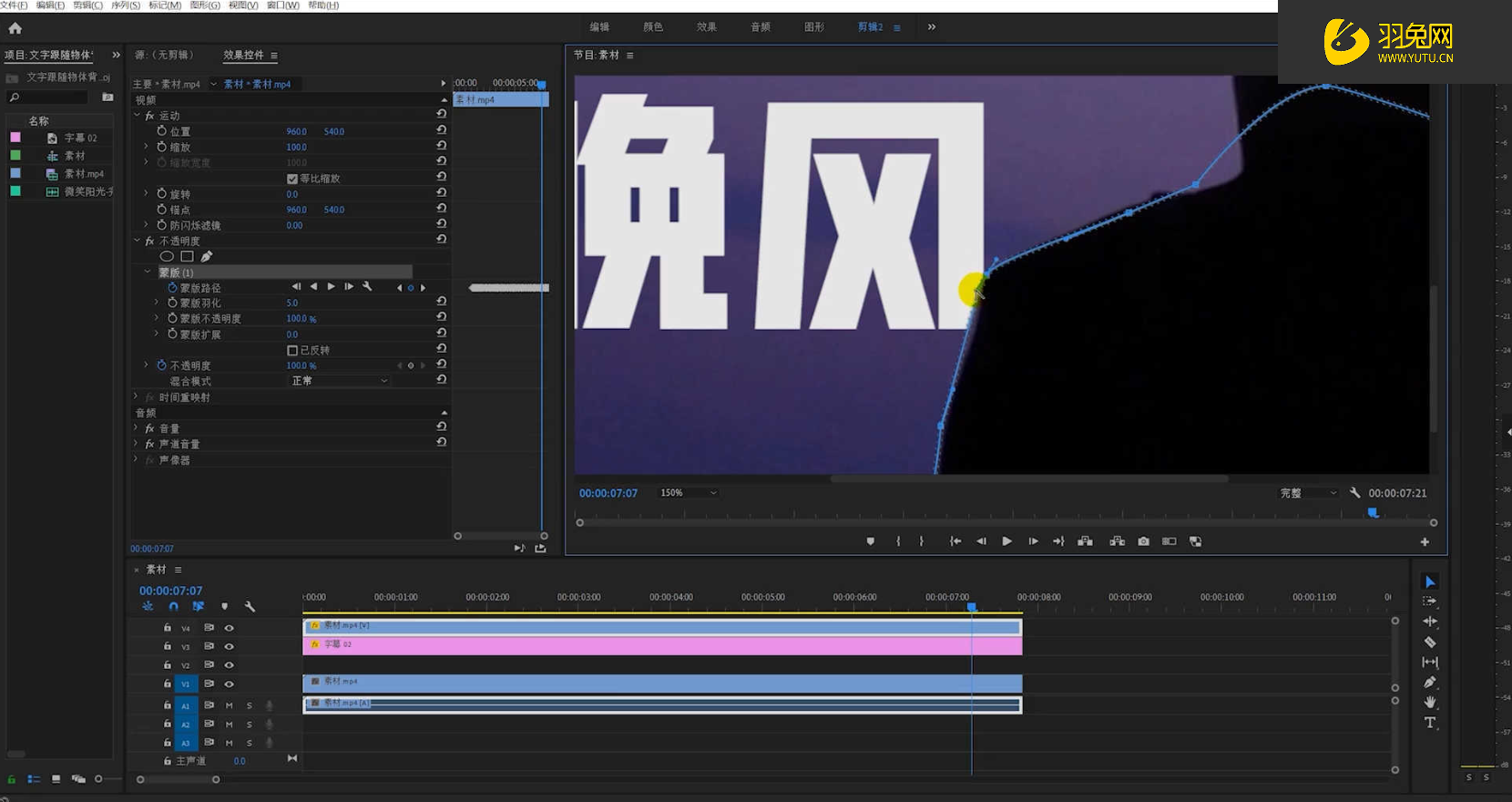This screenshot has height=802, width=1512.
Task: Switch to the 音频 workspace tab
Action: (761, 27)
